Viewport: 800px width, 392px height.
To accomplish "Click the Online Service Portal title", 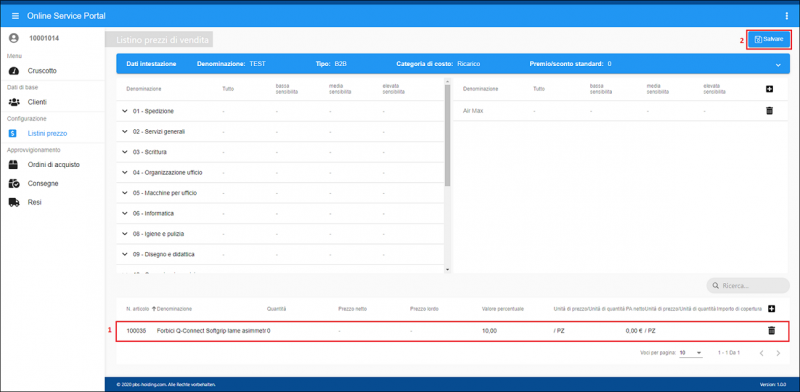I will (x=66, y=16).
